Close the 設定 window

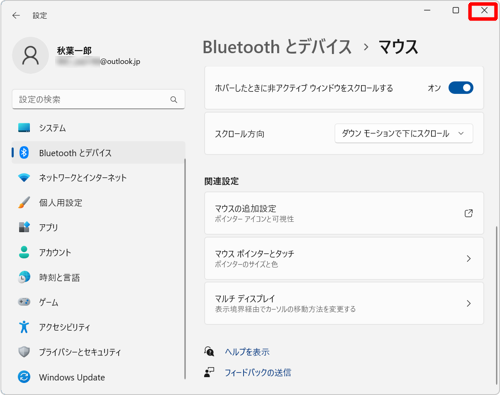pyautogui.click(x=484, y=11)
